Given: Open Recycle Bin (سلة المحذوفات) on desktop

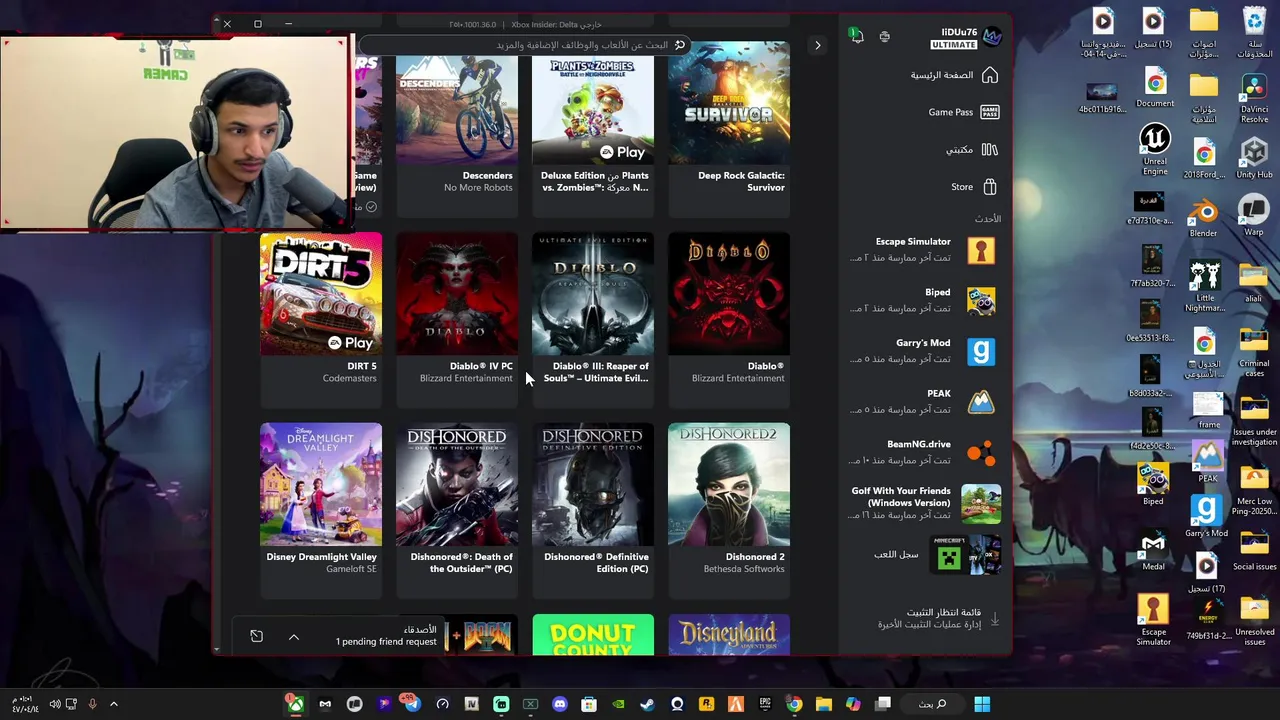Looking at the screenshot, I should tap(1254, 32).
